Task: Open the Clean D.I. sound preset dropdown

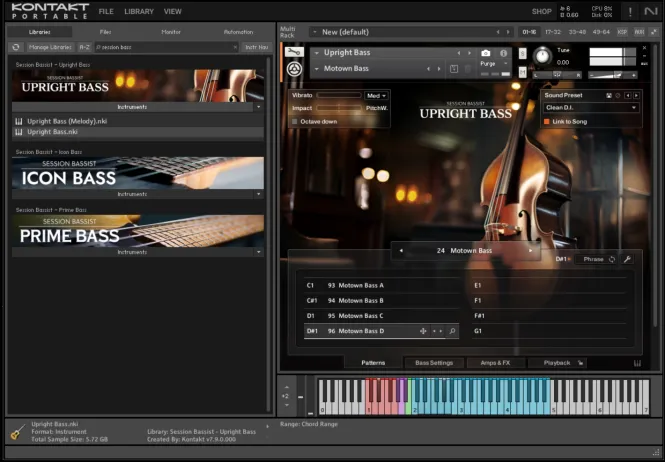Action: coord(591,108)
